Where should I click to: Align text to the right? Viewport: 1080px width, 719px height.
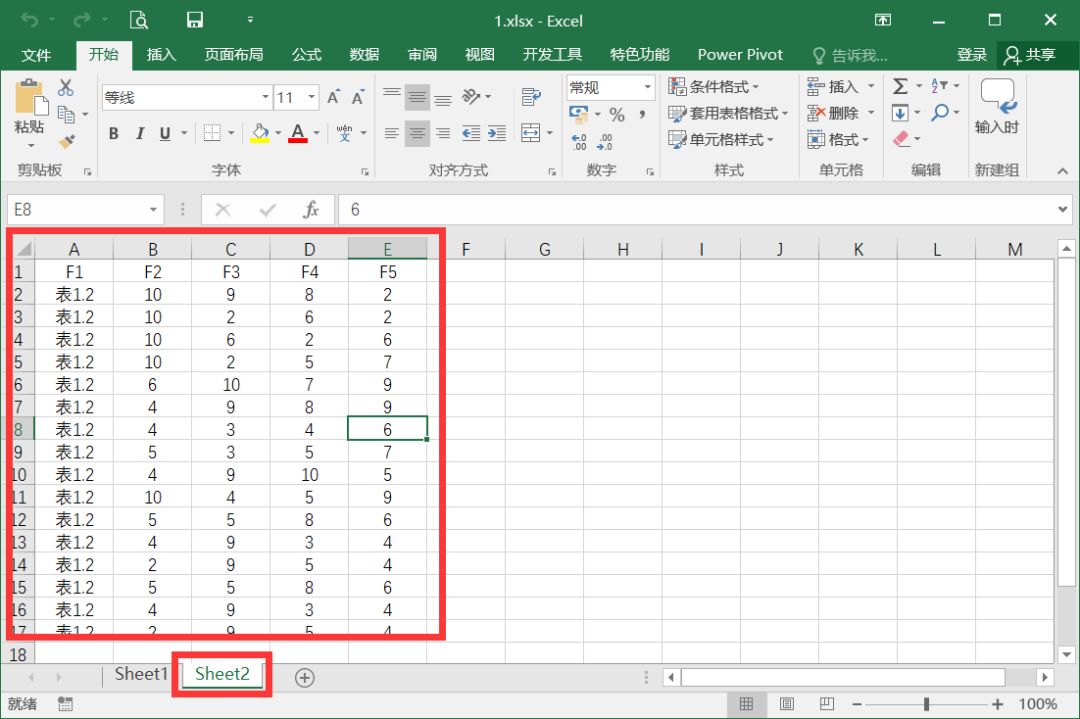click(x=443, y=133)
